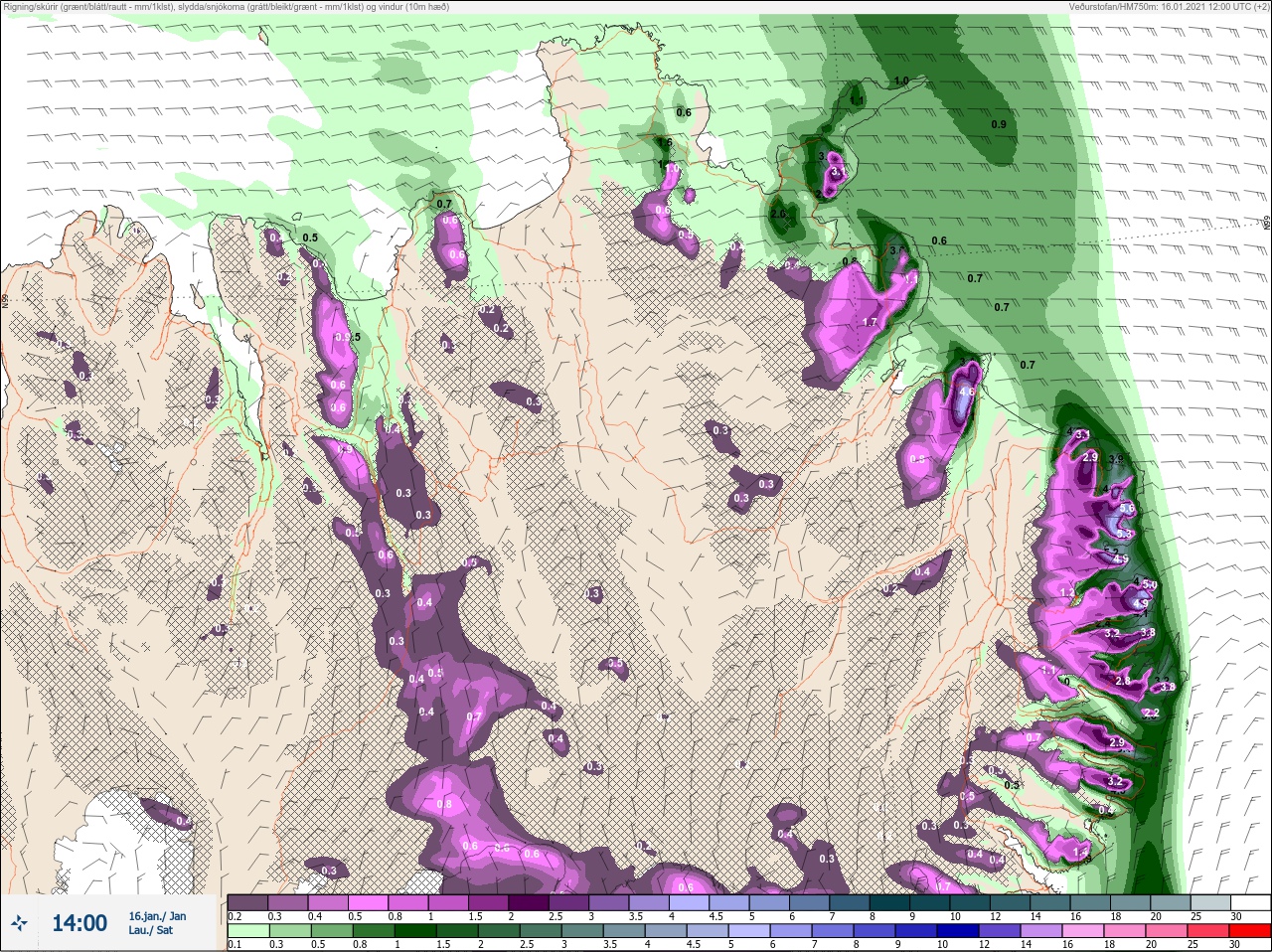Image resolution: width=1272 pixels, height=952 pixels.
Task: Click the map title text starting 'Rigning/skúrir'
Action: tap(225, 7)
